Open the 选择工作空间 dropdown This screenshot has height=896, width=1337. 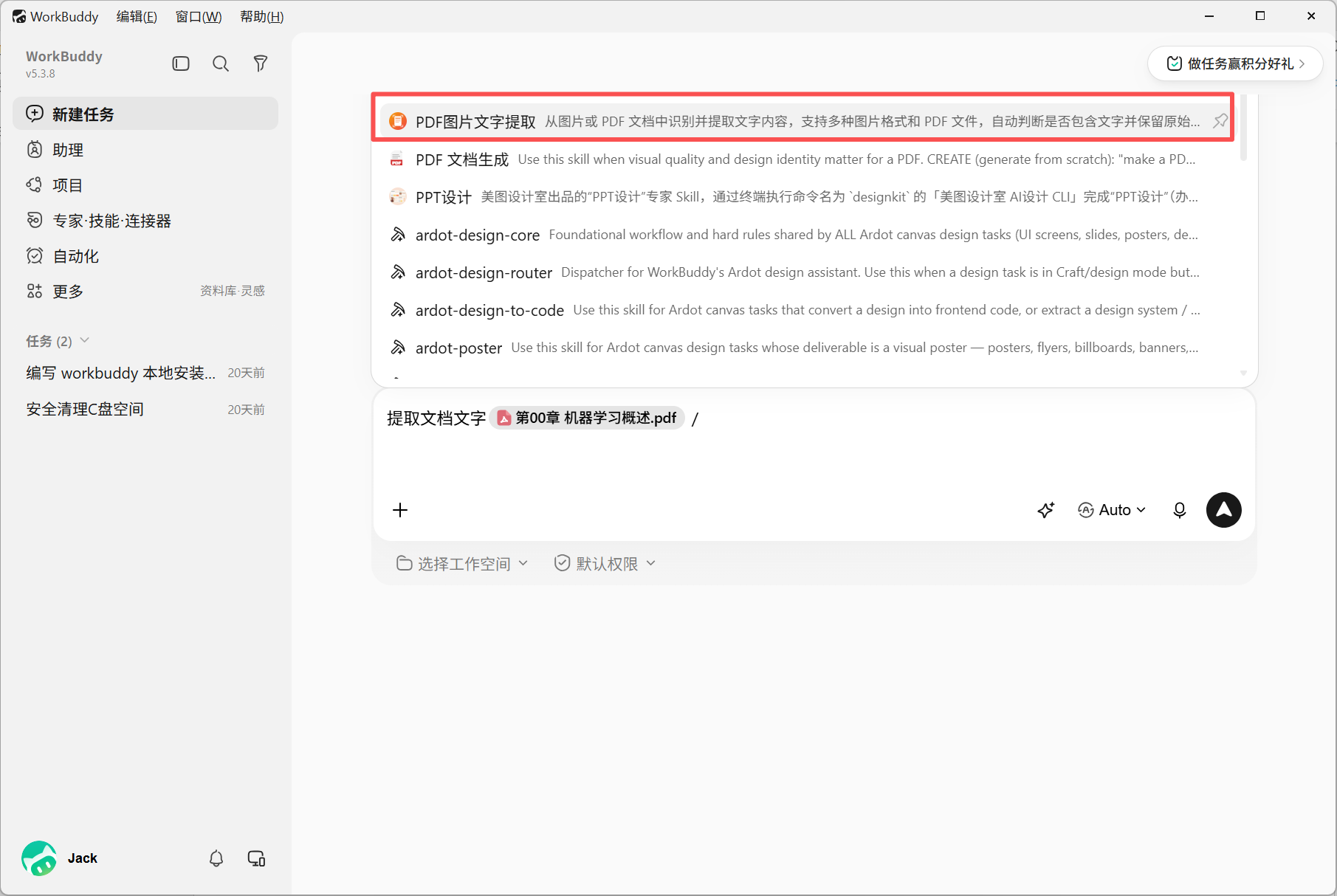tap(463, 564)
